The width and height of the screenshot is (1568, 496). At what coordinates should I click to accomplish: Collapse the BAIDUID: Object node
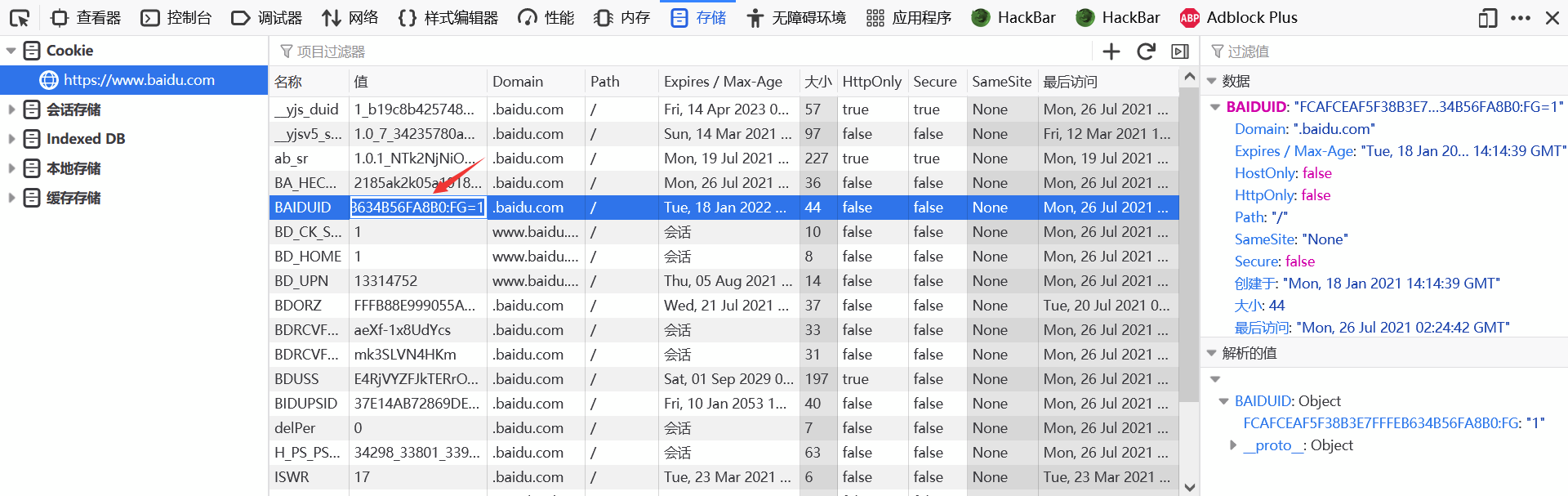click(x=1223, y=401)
